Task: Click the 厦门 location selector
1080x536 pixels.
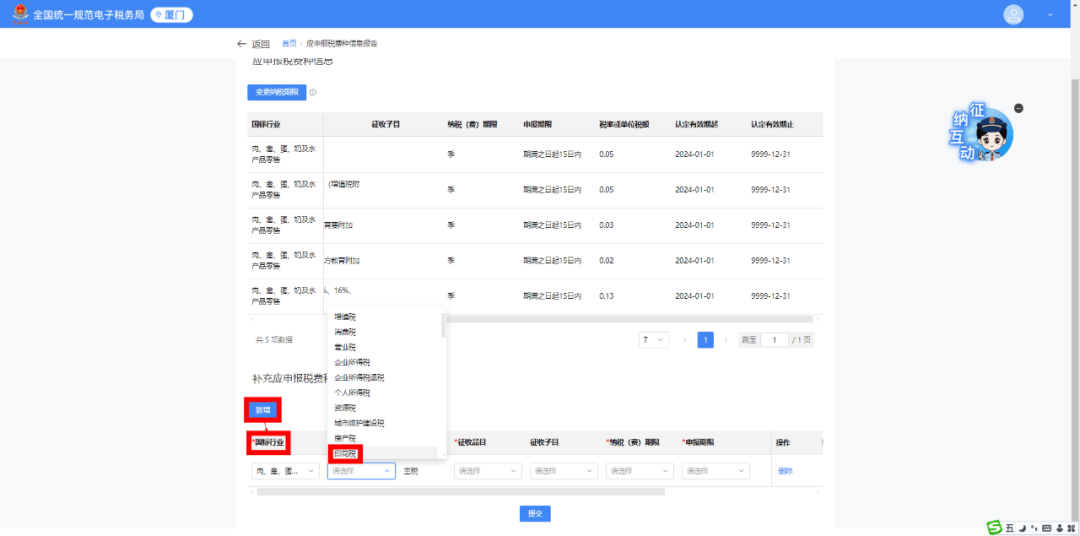Action: tap(171, 15)
